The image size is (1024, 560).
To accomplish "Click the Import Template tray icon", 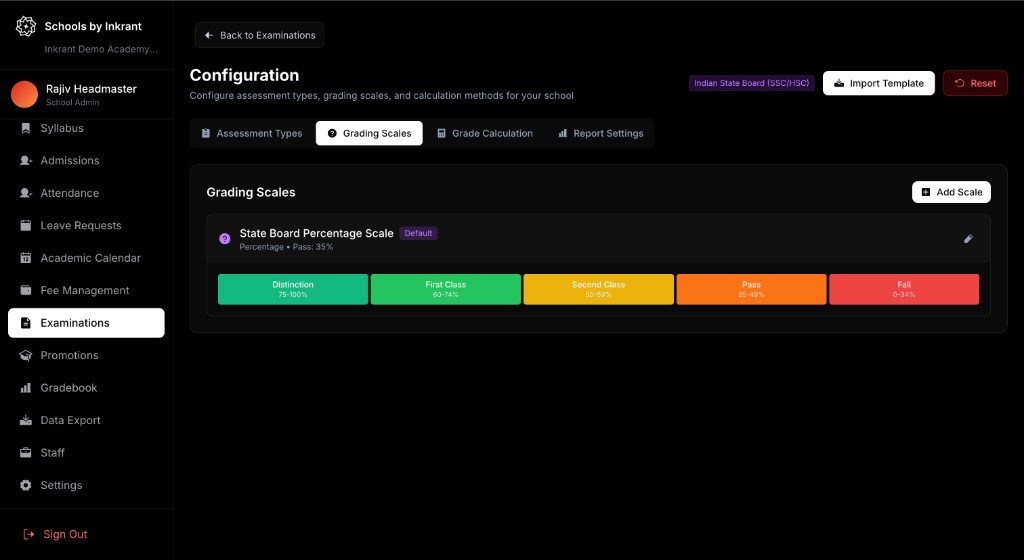I will [x=839, y=83].
